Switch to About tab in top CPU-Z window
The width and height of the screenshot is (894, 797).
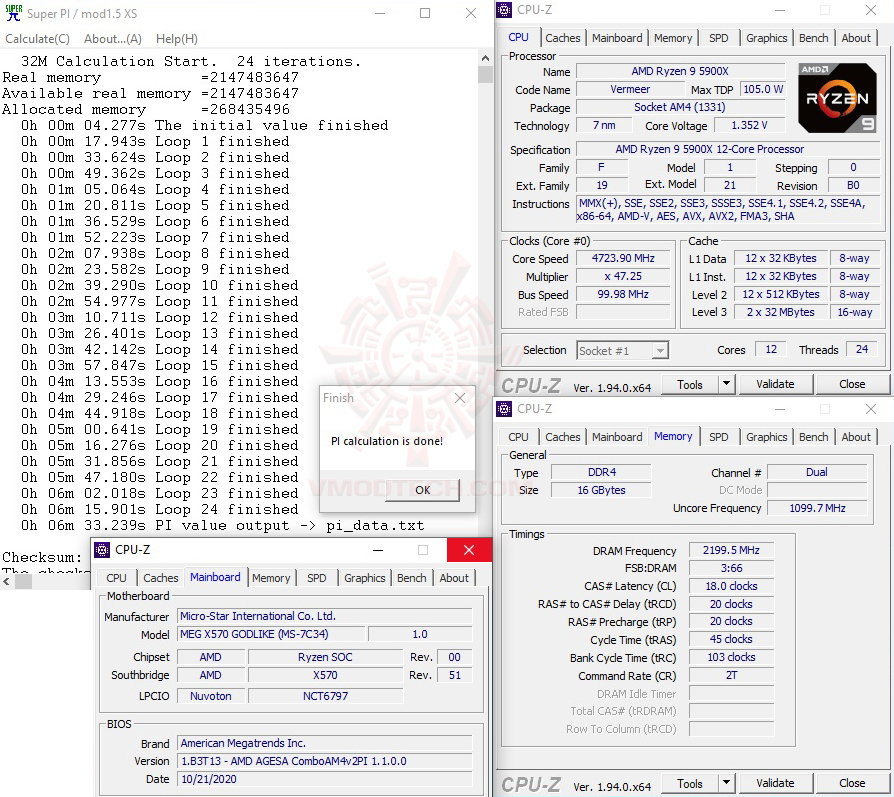(856, 38)
